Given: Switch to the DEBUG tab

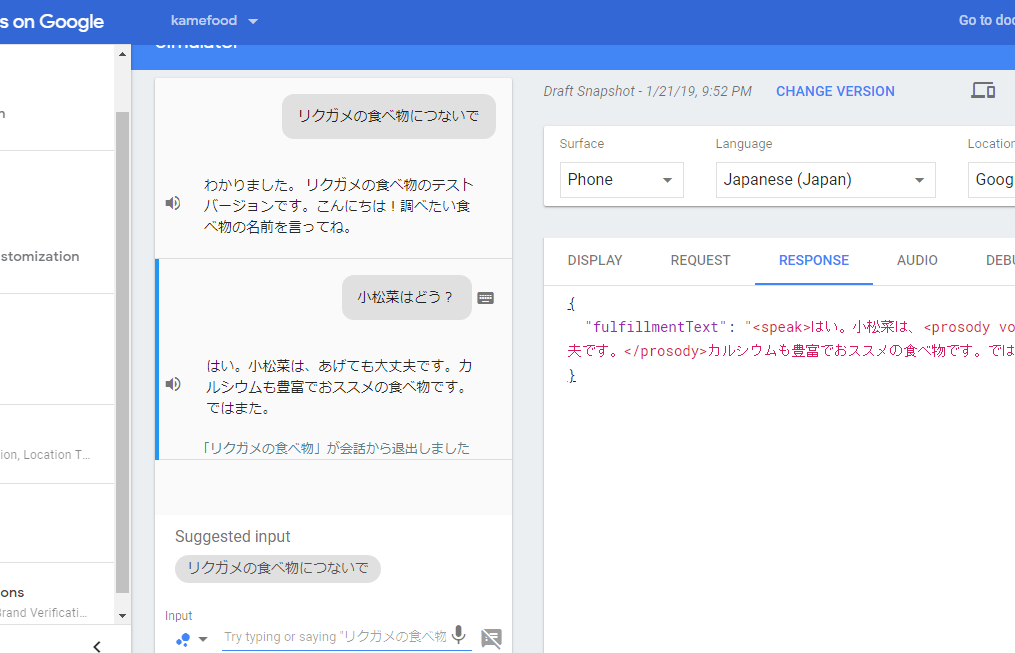Looking at the screenshot, I should [1000, 260].
